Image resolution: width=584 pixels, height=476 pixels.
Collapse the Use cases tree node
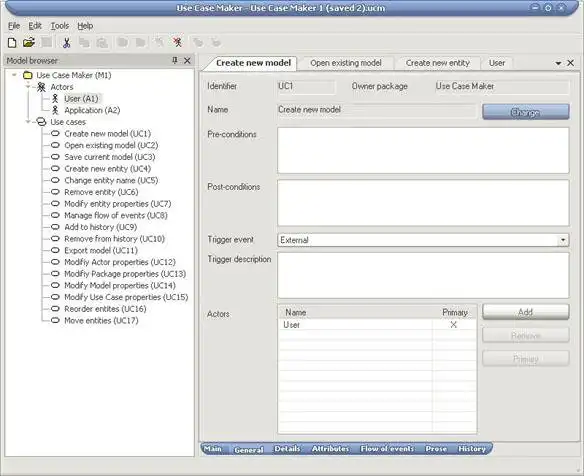[x=28, y=122]
